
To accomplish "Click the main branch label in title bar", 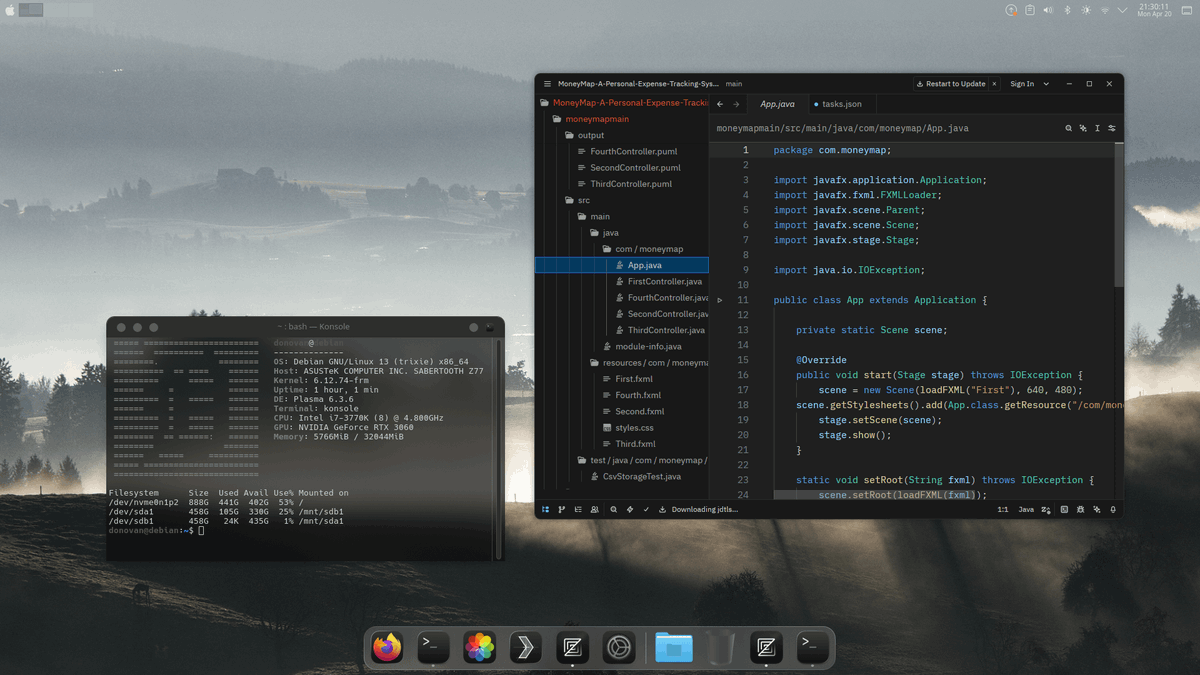I will pyautogui.click(x=734, y=84).
